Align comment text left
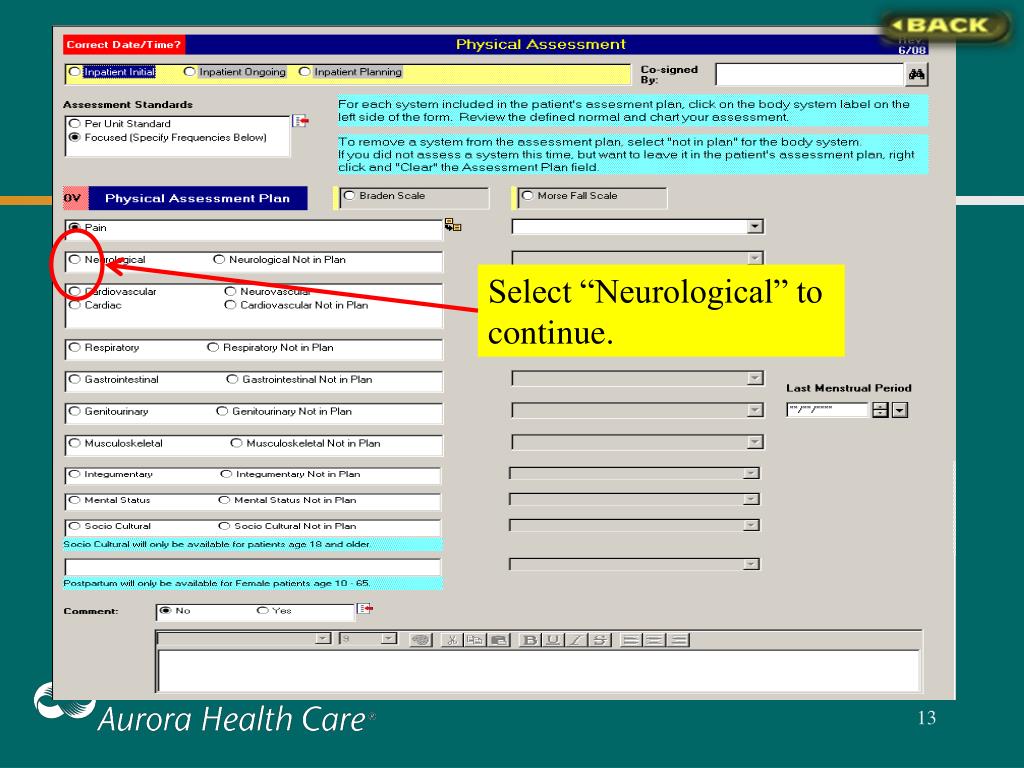This screenshot has width=1024, height=768. click(631, 640)
